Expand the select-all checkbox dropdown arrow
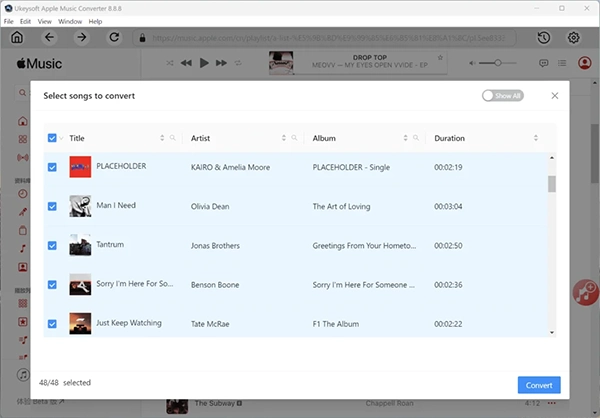 [x=62, y=138]
